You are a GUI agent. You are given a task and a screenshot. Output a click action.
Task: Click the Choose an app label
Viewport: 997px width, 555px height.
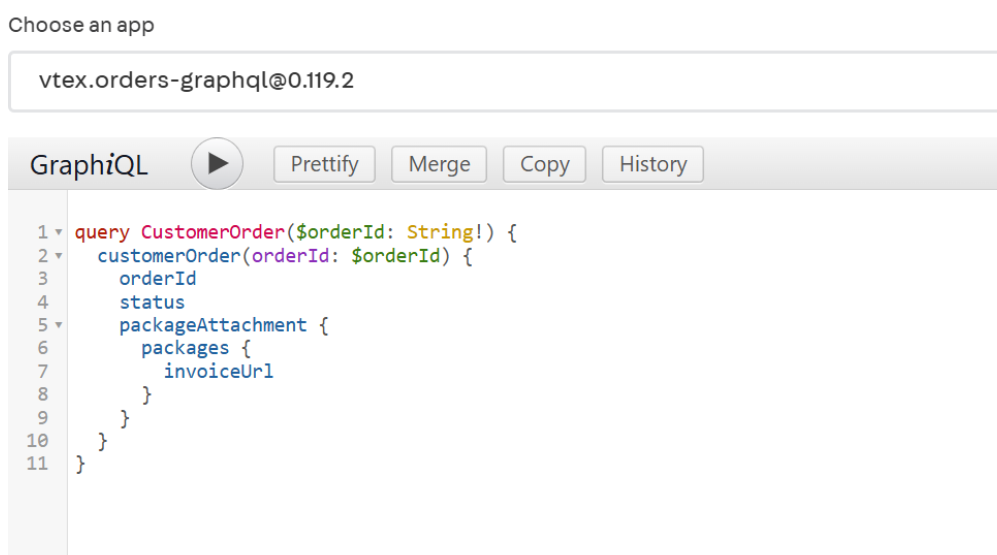point(81,25)
